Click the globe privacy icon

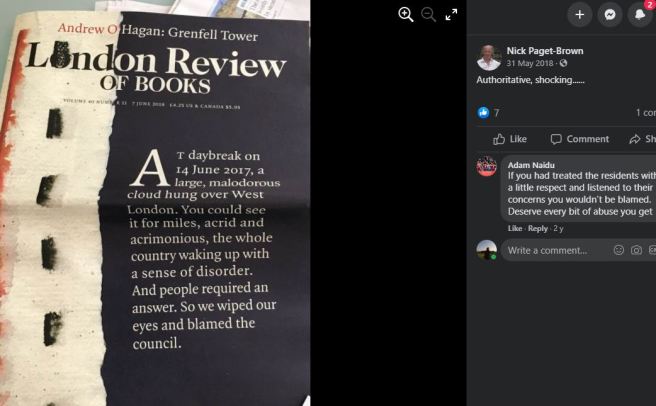[x=564, y=63]
